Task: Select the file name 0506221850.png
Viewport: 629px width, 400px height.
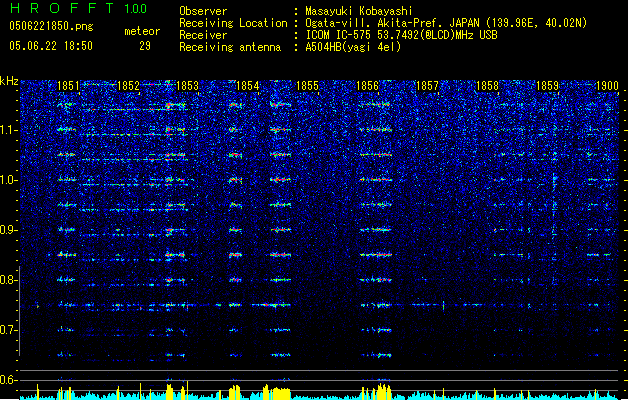Action: coord(51,26)
